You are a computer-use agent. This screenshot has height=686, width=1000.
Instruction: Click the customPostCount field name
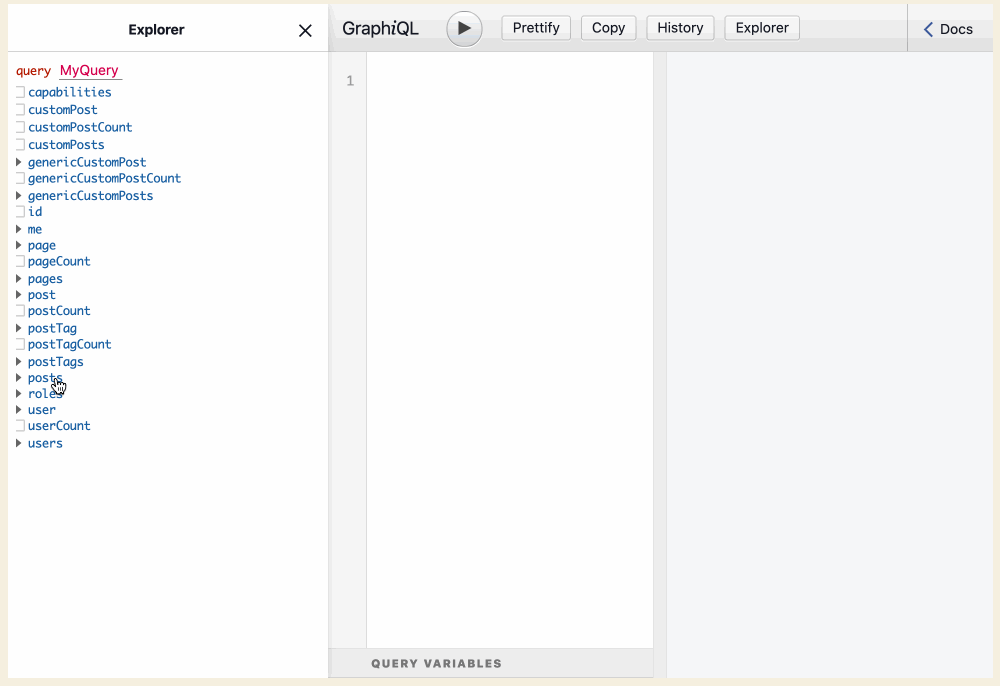(80, 127)
